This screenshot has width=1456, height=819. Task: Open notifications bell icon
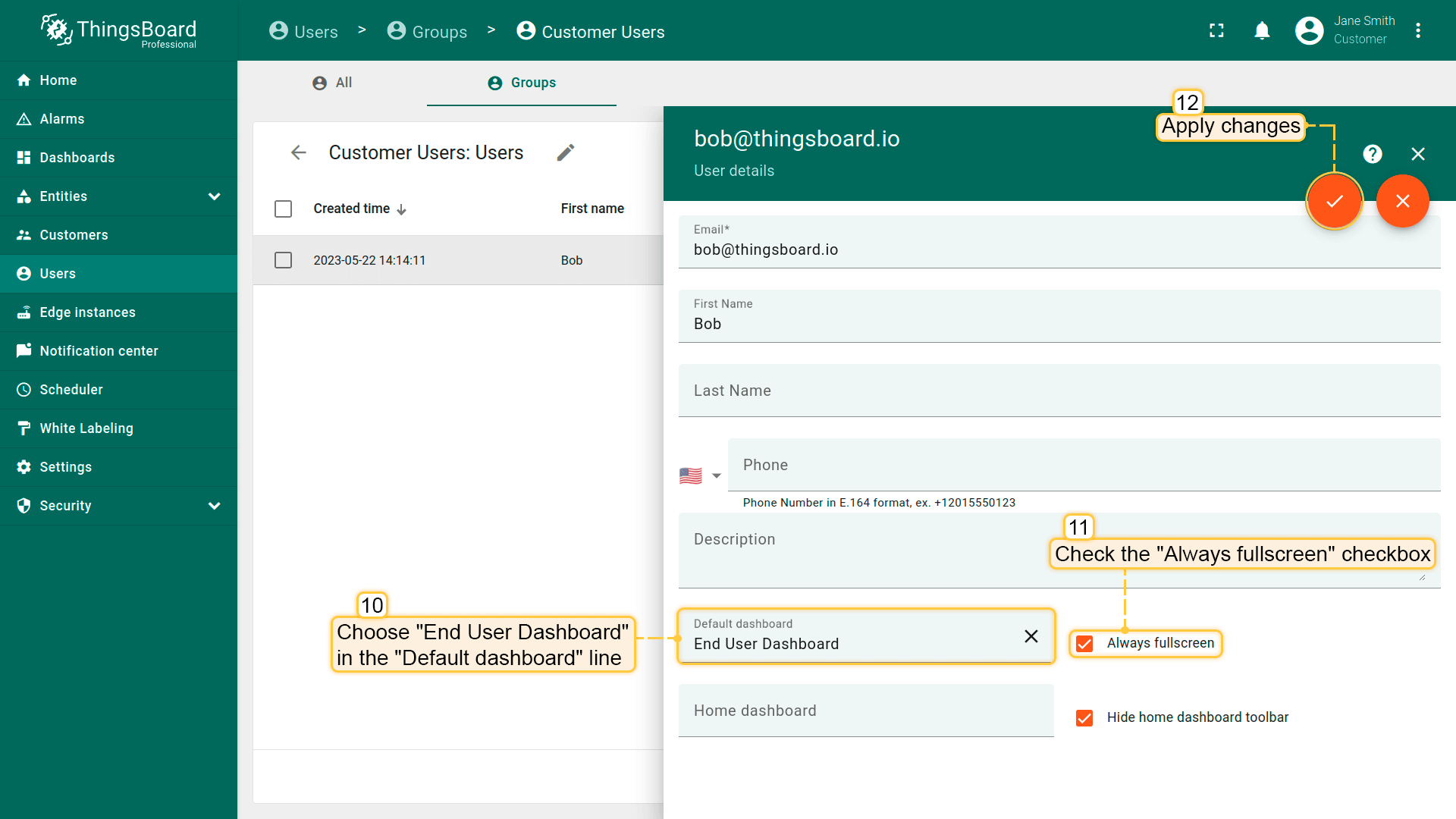tap(1262, 30)
